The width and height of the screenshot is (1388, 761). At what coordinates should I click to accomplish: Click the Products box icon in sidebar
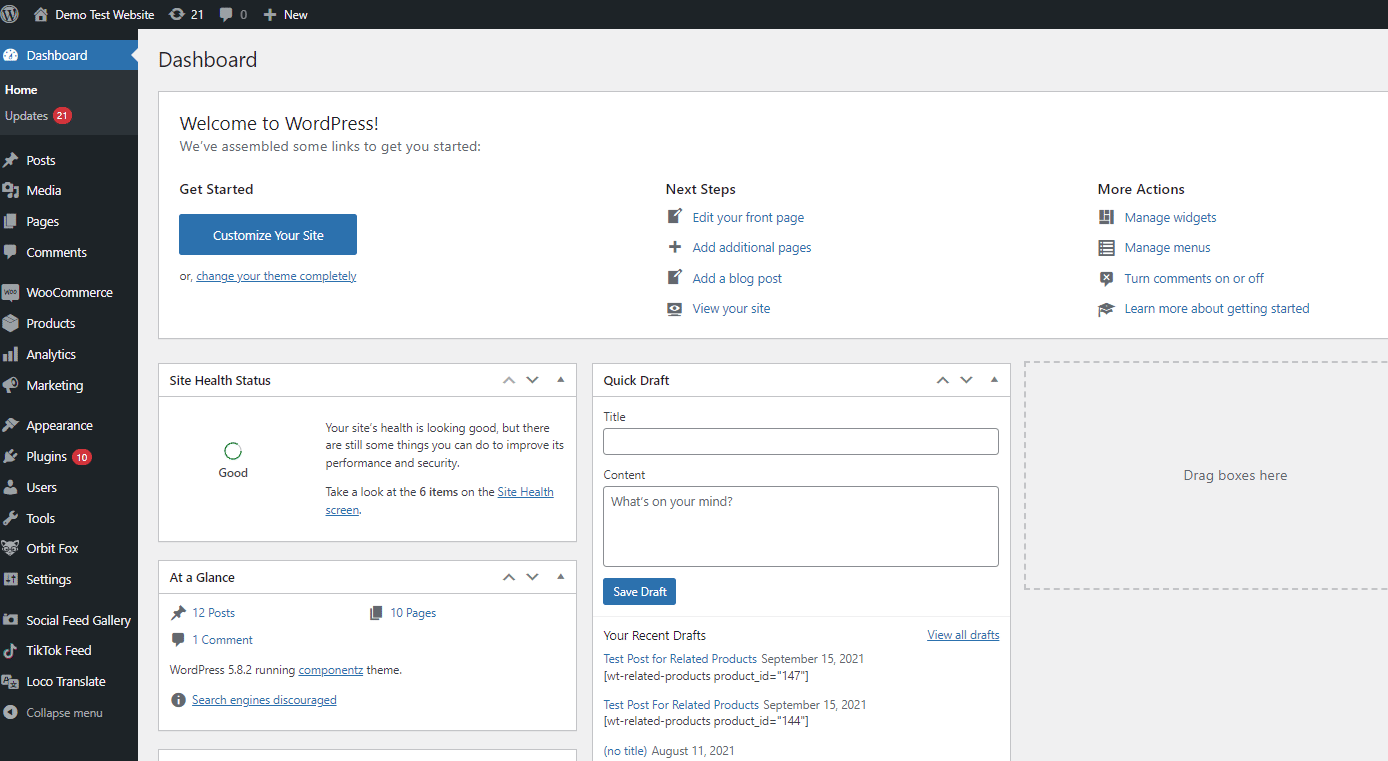(x=11, y=323)
